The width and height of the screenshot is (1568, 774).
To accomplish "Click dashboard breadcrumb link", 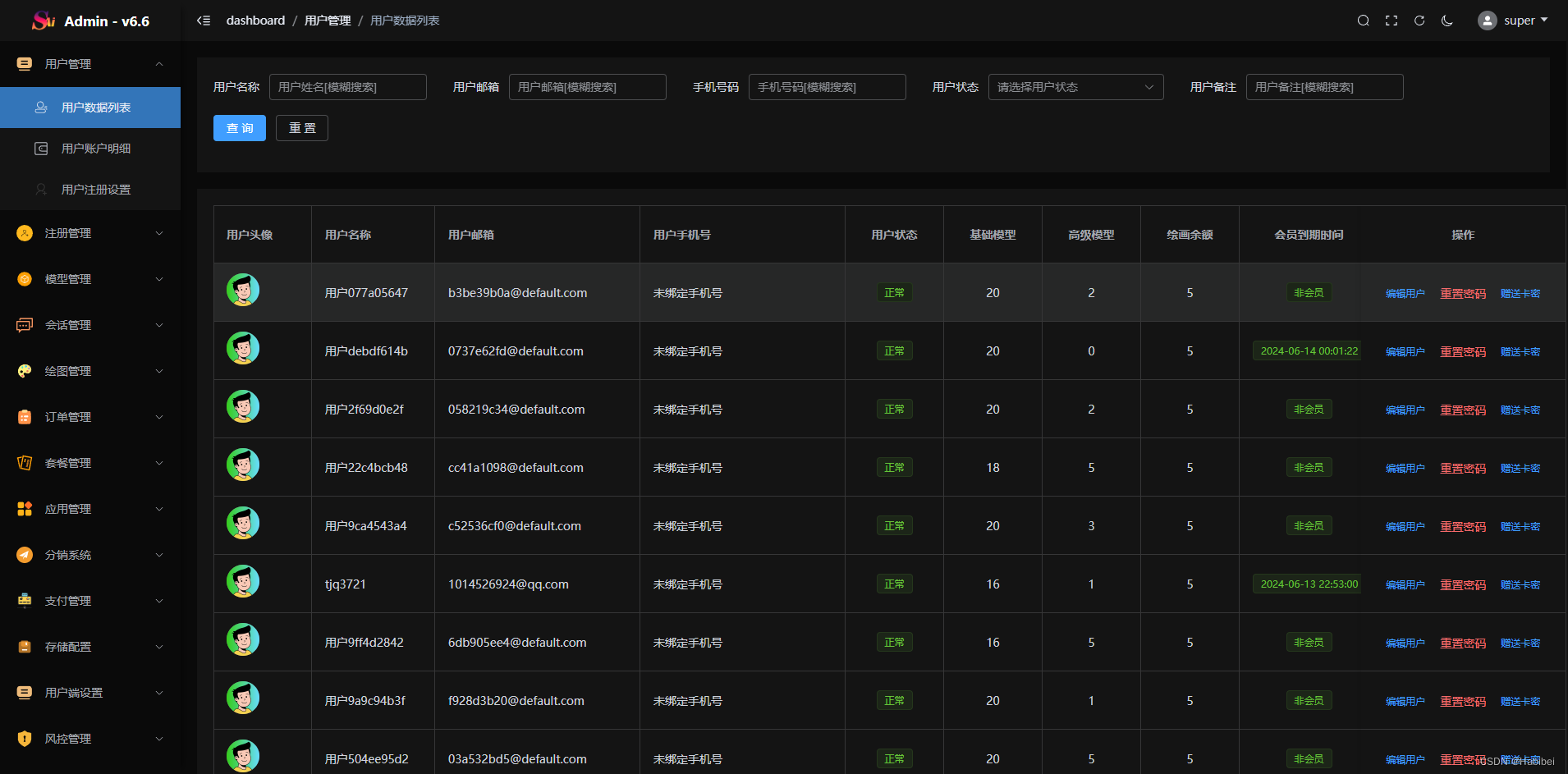I will [256, 21].
